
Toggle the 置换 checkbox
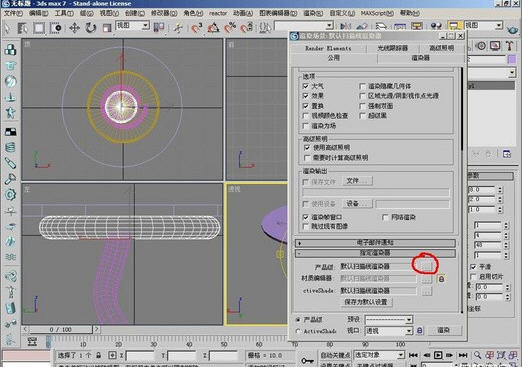pyautogui.click(x=305, y=106)
